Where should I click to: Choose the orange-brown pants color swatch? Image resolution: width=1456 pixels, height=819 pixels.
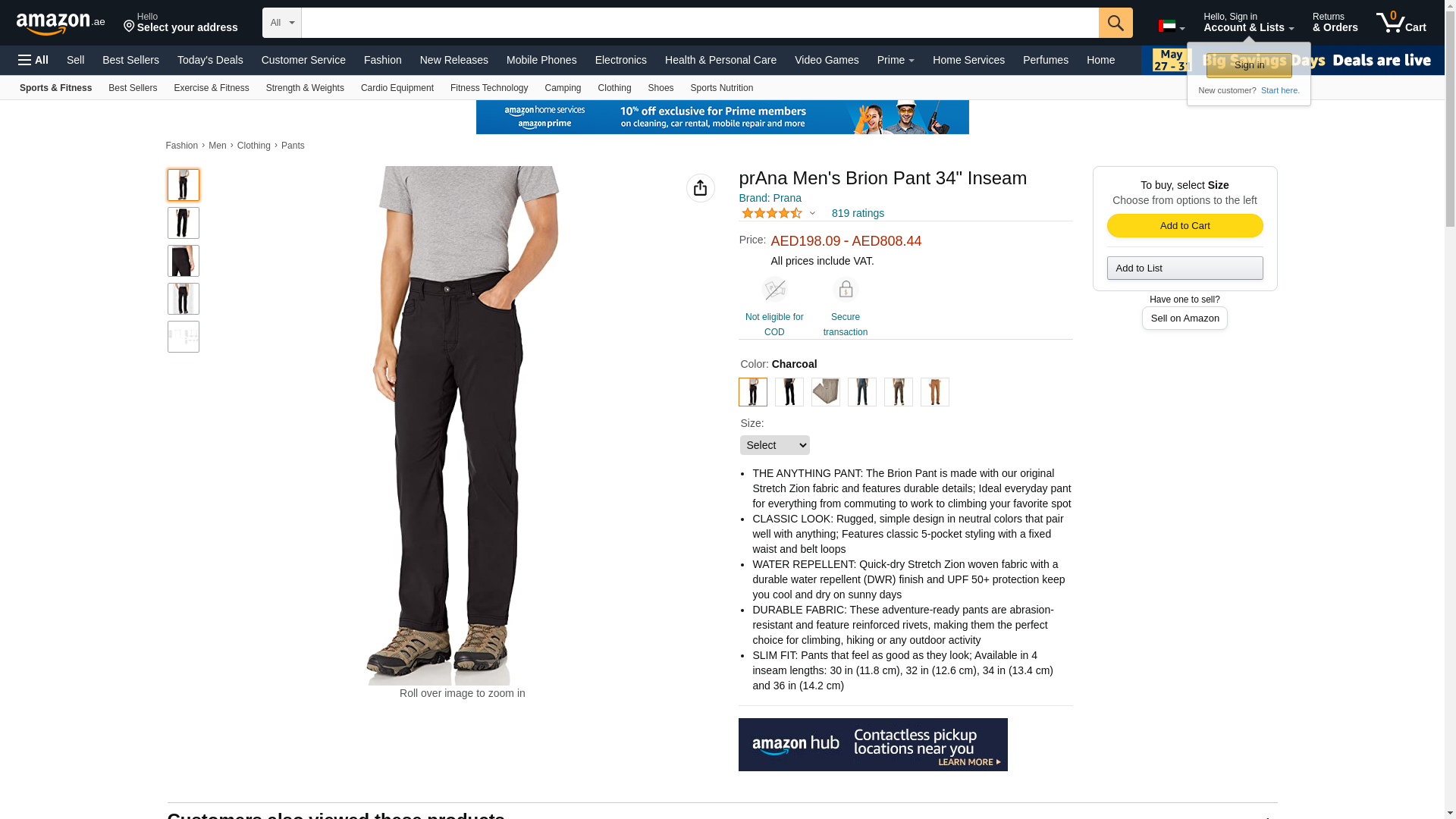pyautogui.click(x=934, y=392)
